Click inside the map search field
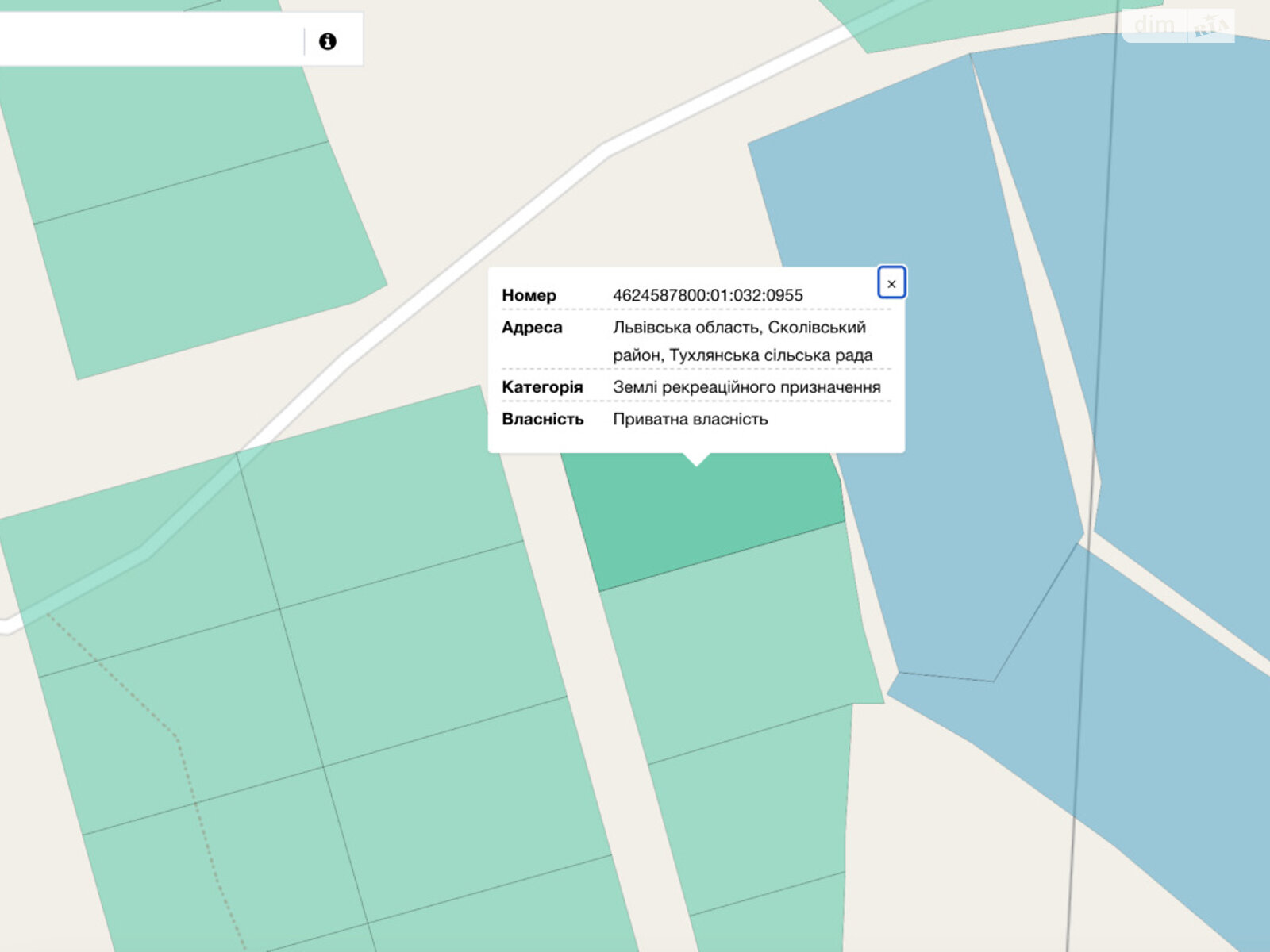 [x=151, y=40]
